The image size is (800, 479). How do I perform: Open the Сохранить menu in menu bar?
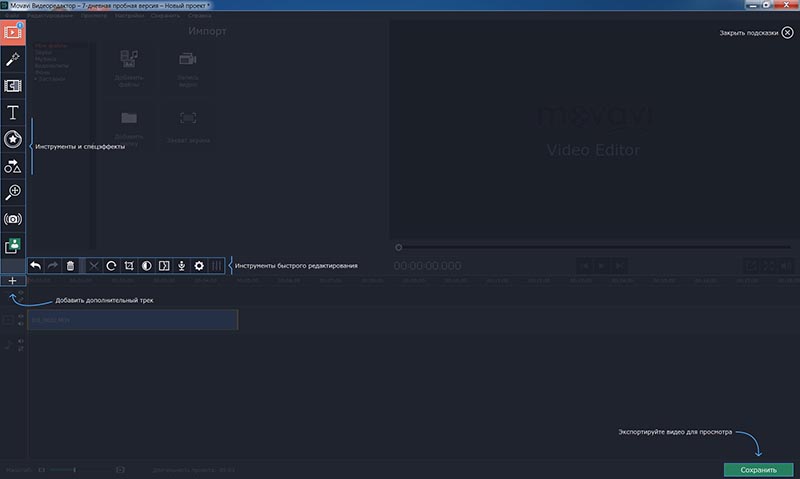pos(165,16)
